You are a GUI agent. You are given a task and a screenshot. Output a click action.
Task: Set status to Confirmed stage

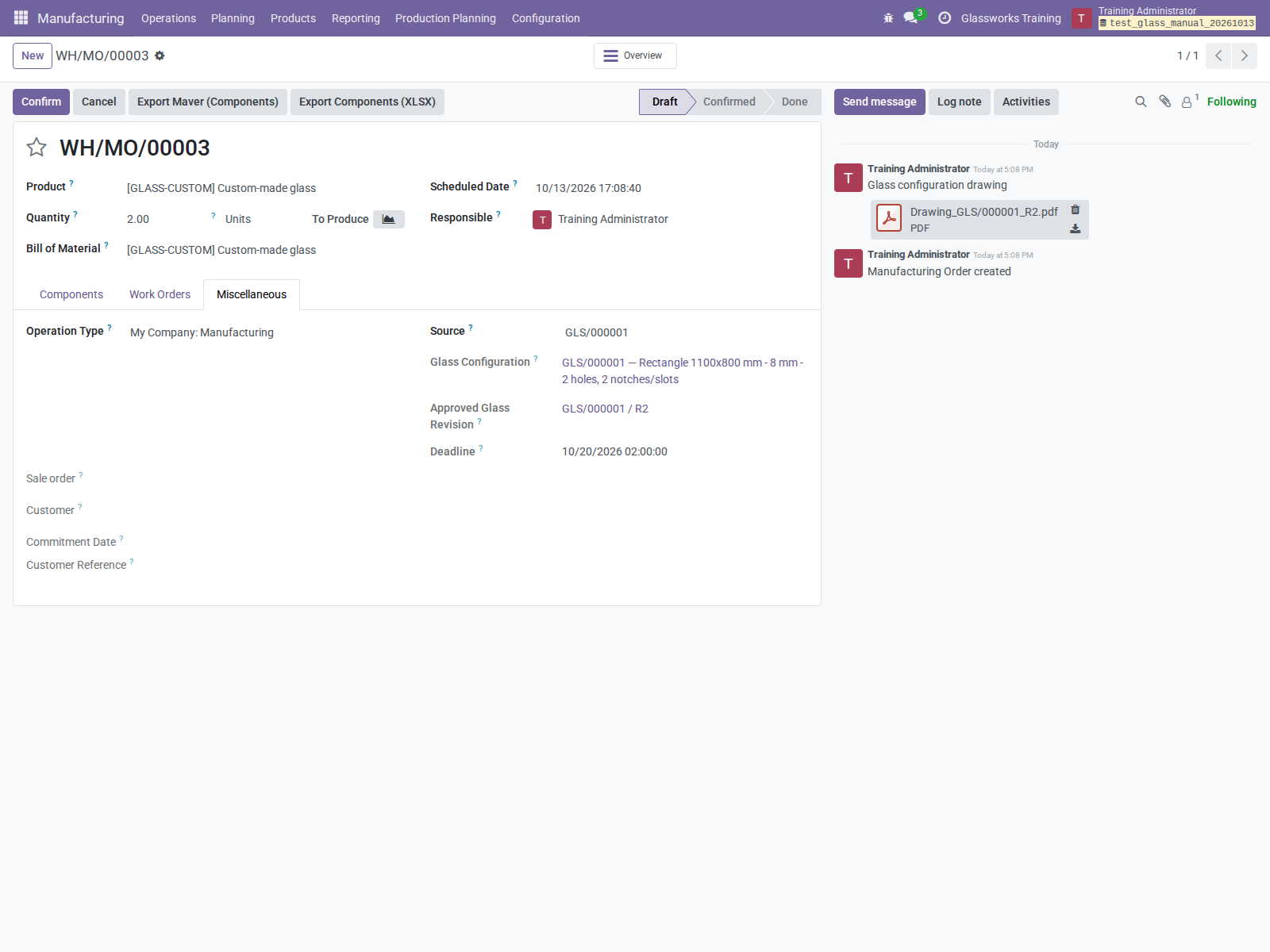click(x=729, y=102)
